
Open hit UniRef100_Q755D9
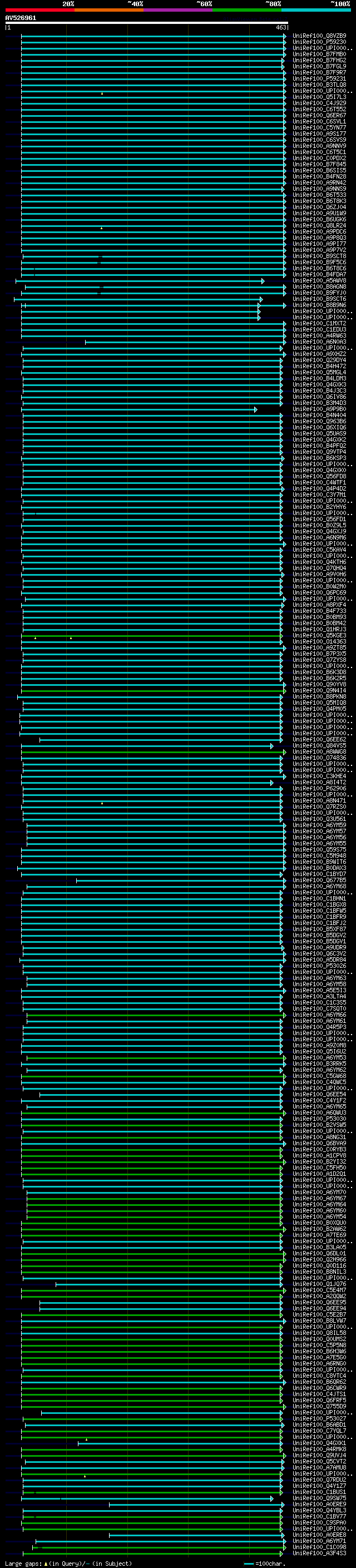(x=319, y=1406)
